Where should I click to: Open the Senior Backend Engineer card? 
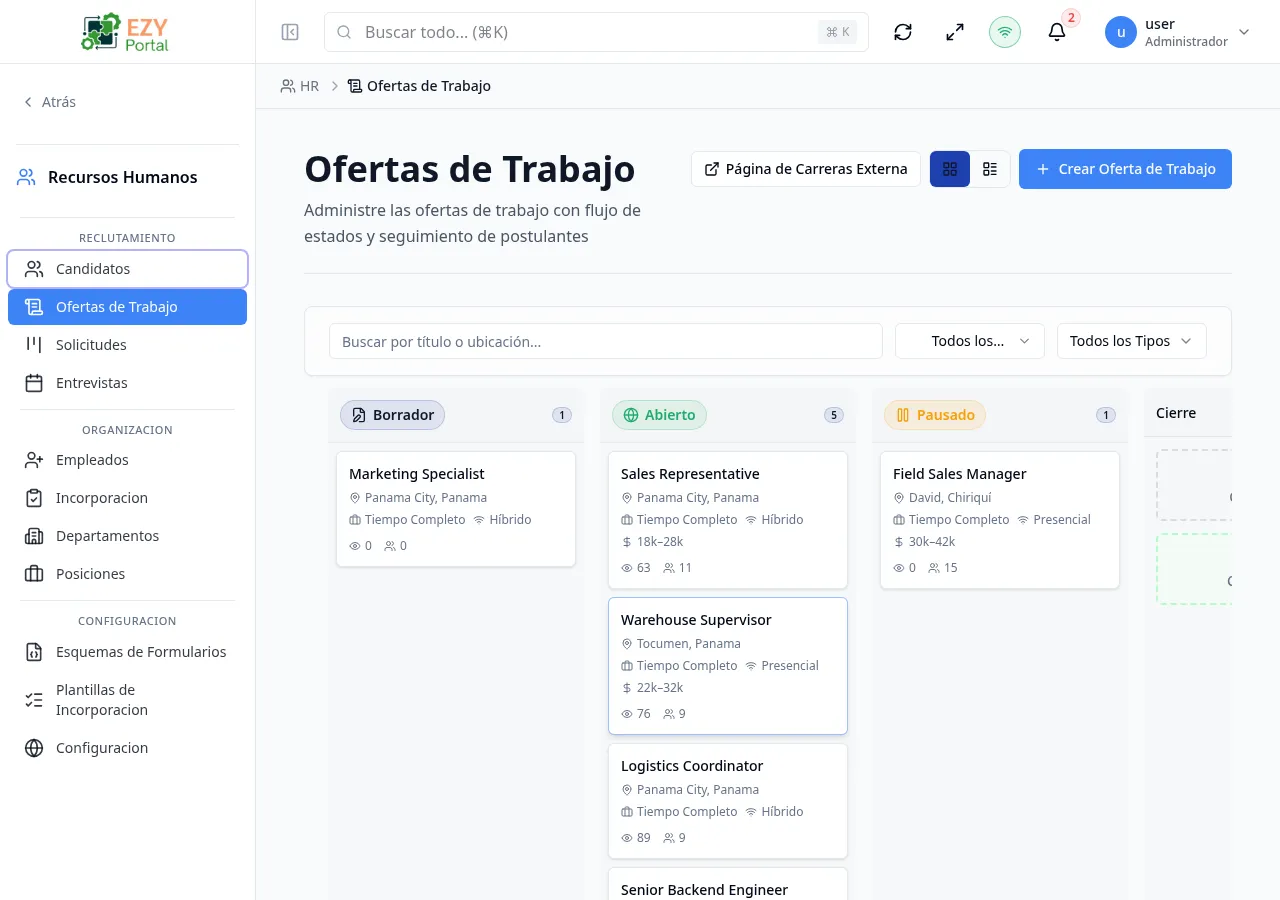[x=728, y=884]
